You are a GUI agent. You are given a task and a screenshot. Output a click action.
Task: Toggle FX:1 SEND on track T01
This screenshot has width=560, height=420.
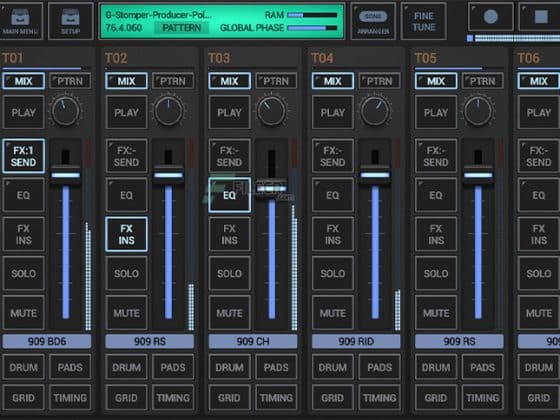click(x=24, y=156)
